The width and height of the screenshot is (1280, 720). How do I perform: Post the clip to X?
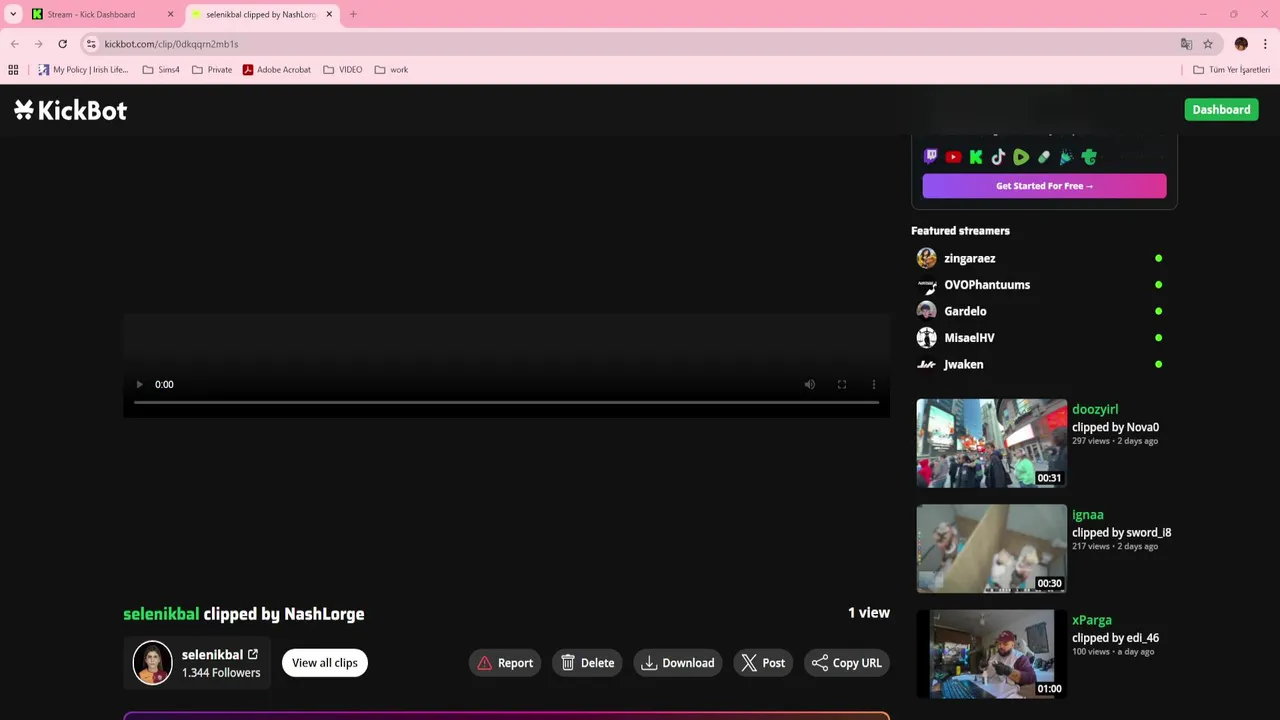coord(763,663)
